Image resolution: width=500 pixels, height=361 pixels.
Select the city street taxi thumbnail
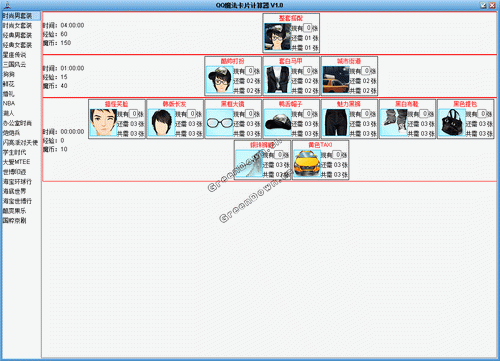pos(336,80)
